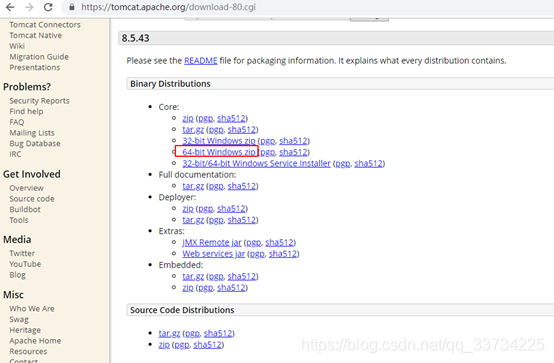Open the FAQ sidebar link
The image size is (554, 363).
tap(17, 122)
